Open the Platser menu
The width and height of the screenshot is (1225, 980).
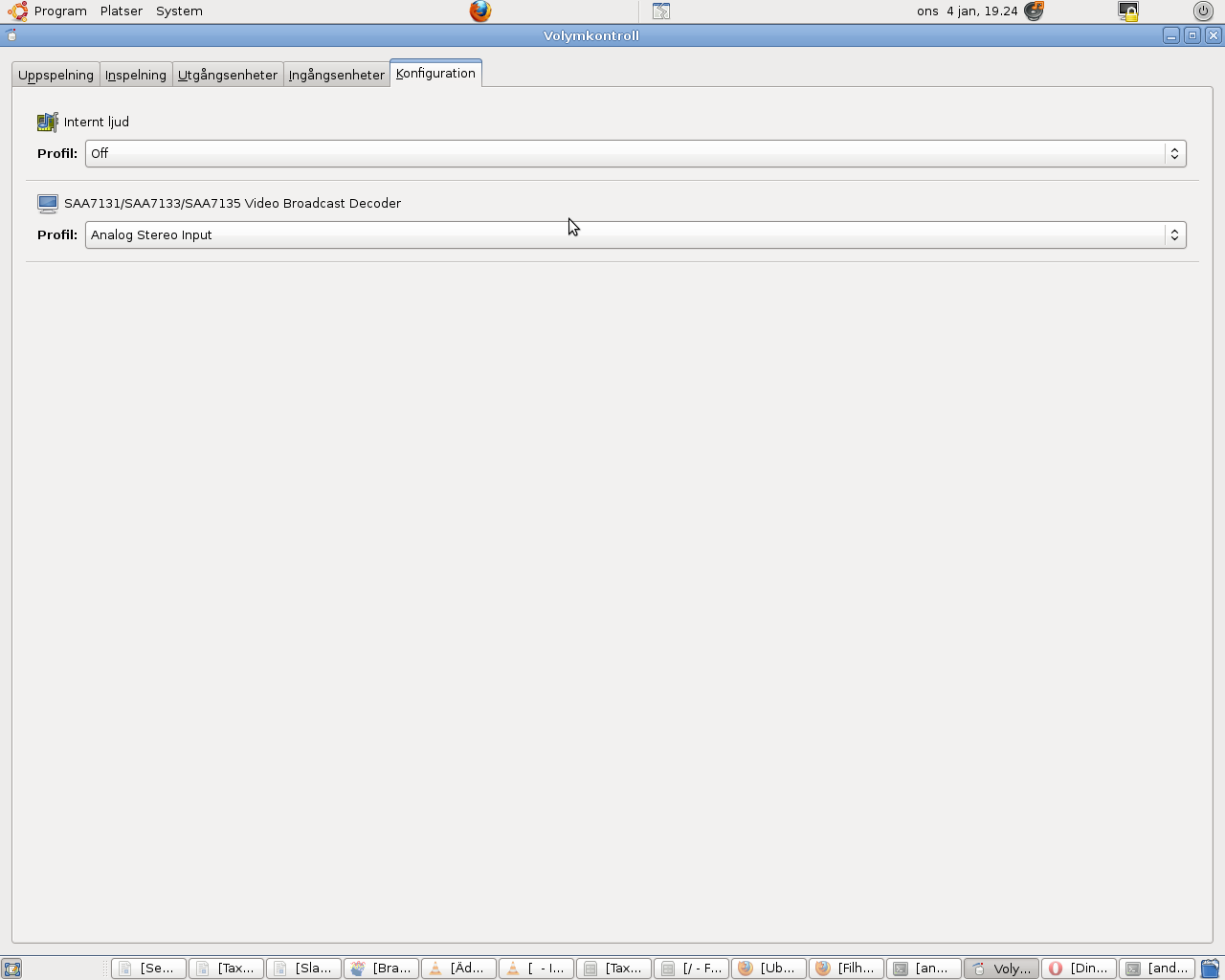click(x=122, y=11)
